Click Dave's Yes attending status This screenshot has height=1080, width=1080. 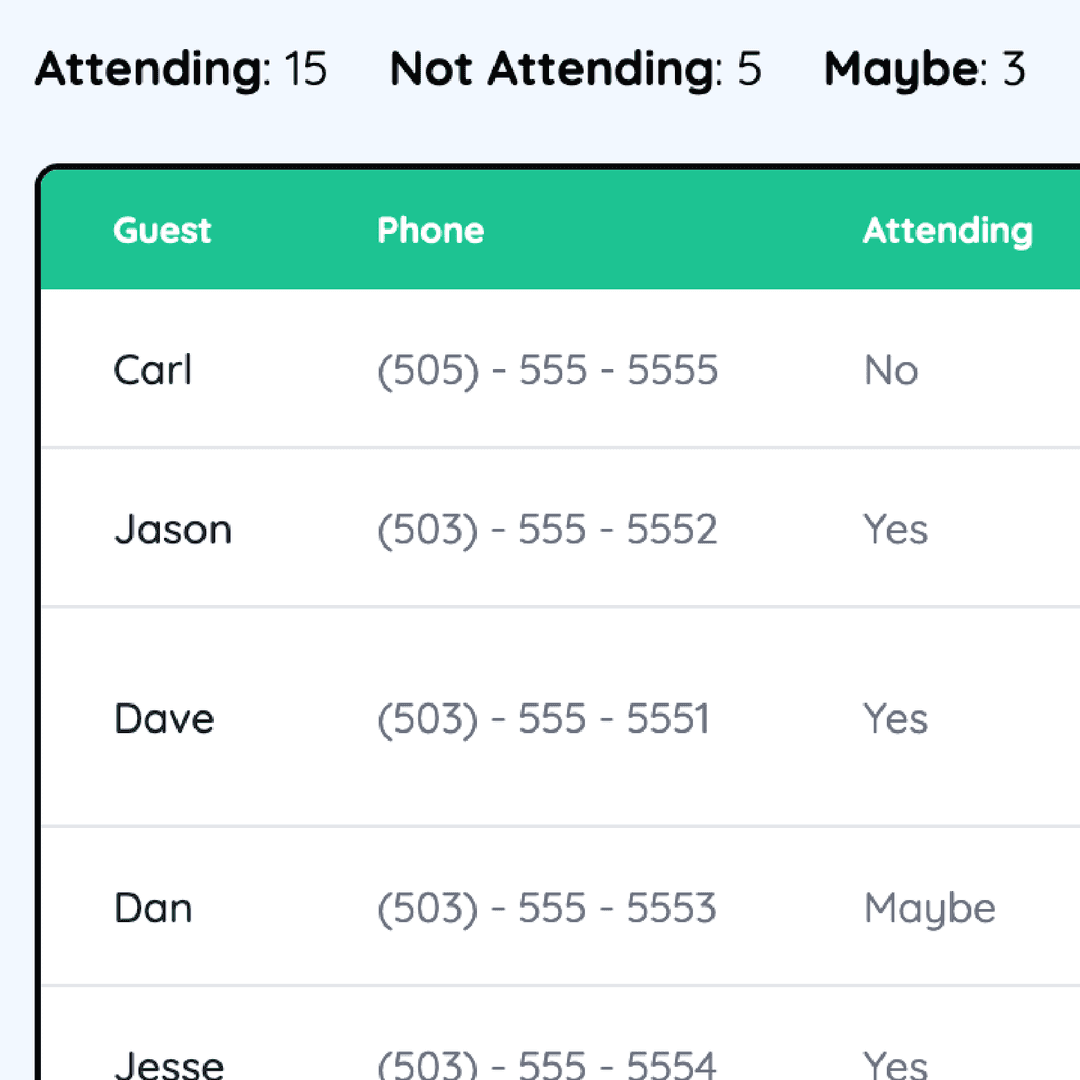pos(895,718)
